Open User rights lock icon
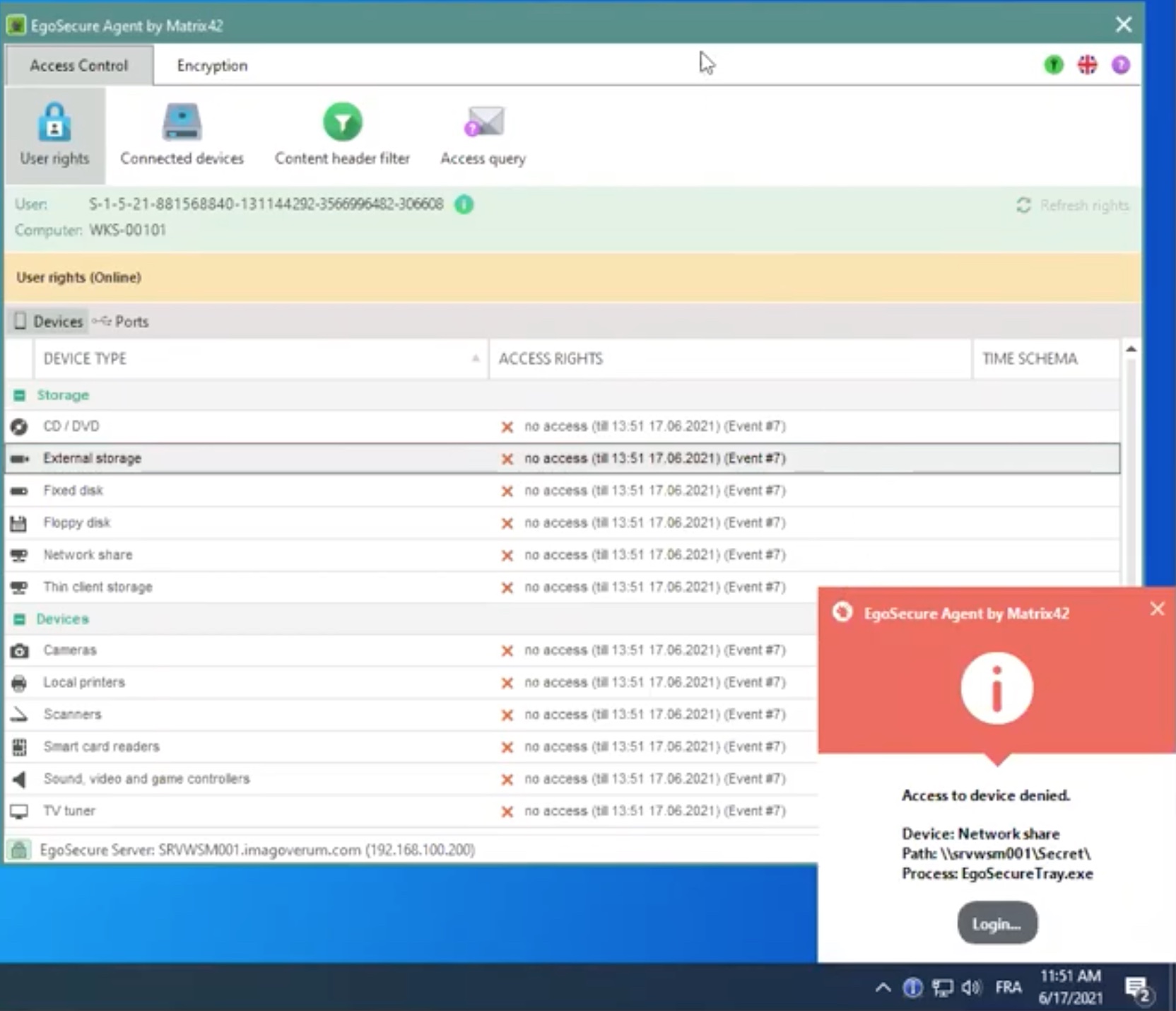Image resolution: width=1176 pixels, height=1011 pixels. (x=54, y=123)
